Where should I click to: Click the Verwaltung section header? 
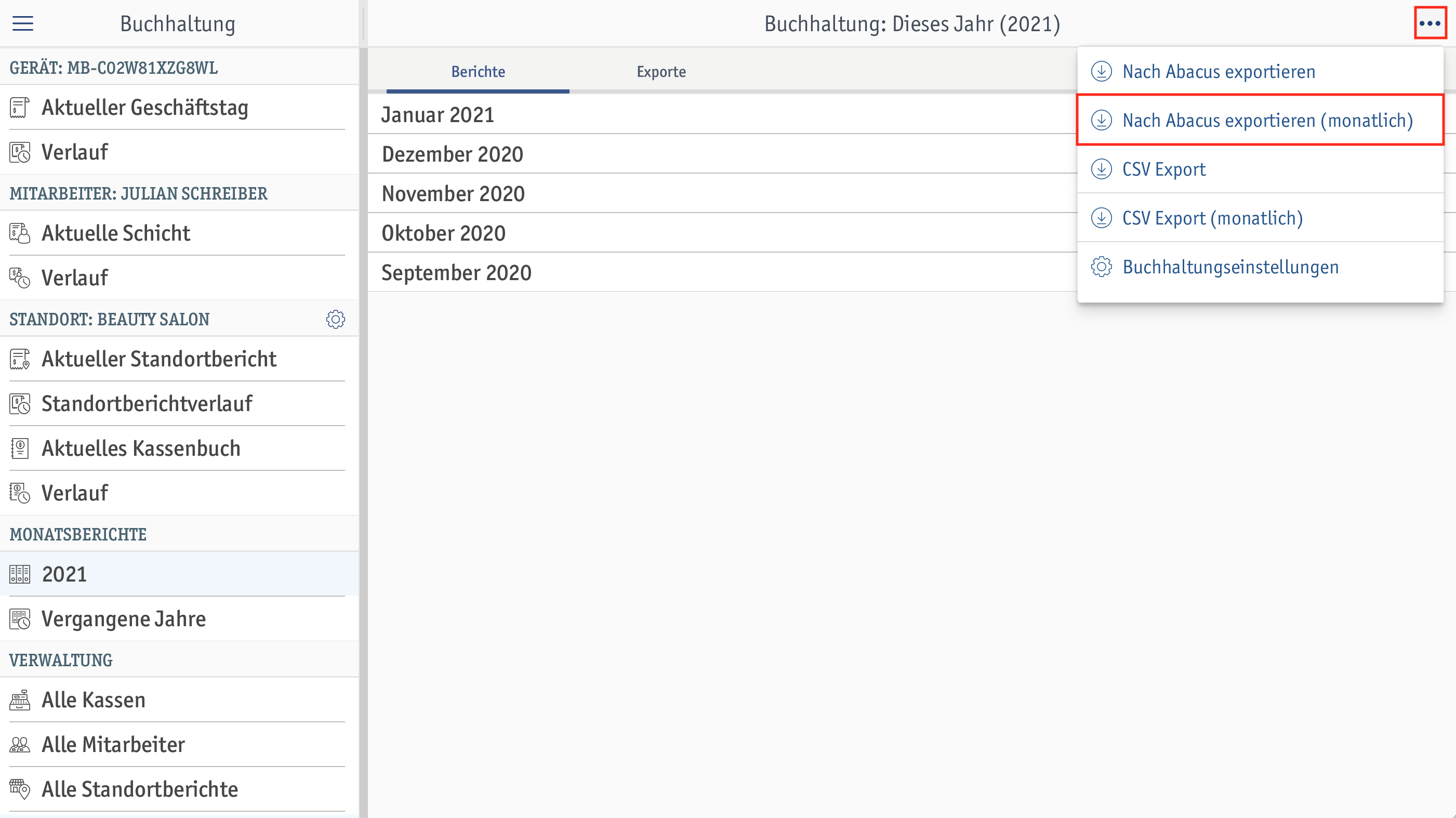(179, 661)
